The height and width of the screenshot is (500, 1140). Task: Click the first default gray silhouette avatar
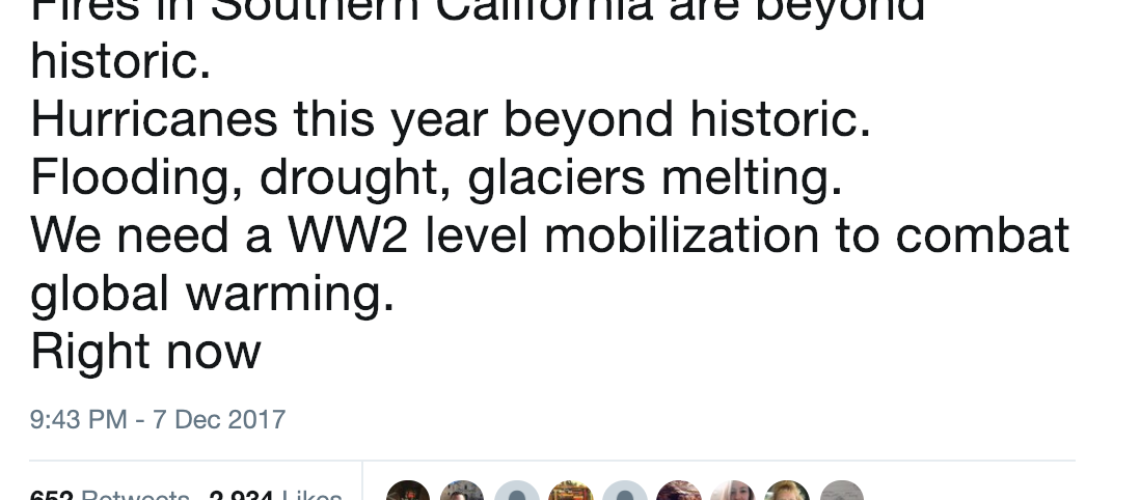click(x=516, y=491)
